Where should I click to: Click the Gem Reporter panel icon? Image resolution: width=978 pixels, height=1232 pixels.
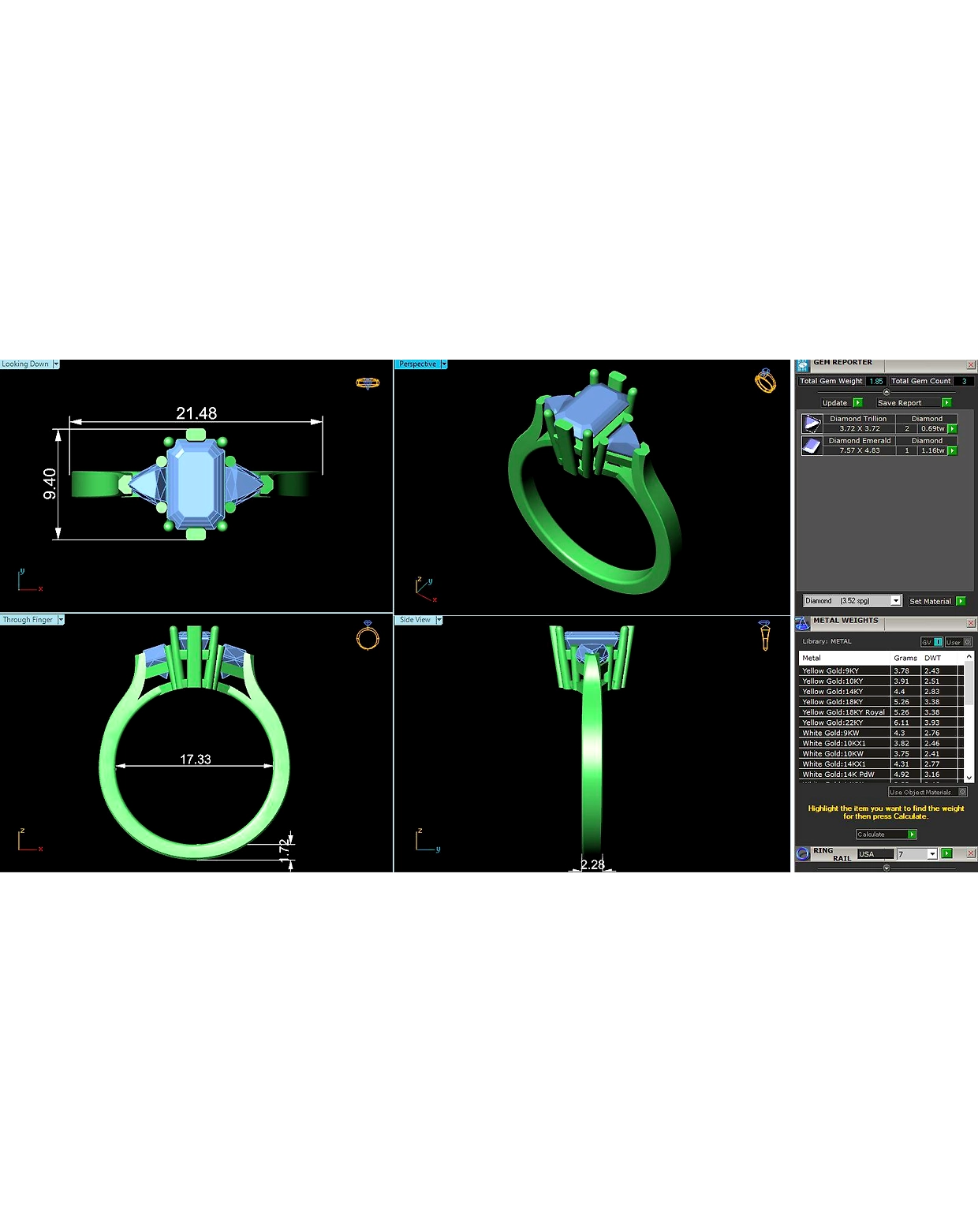(803, 366)
